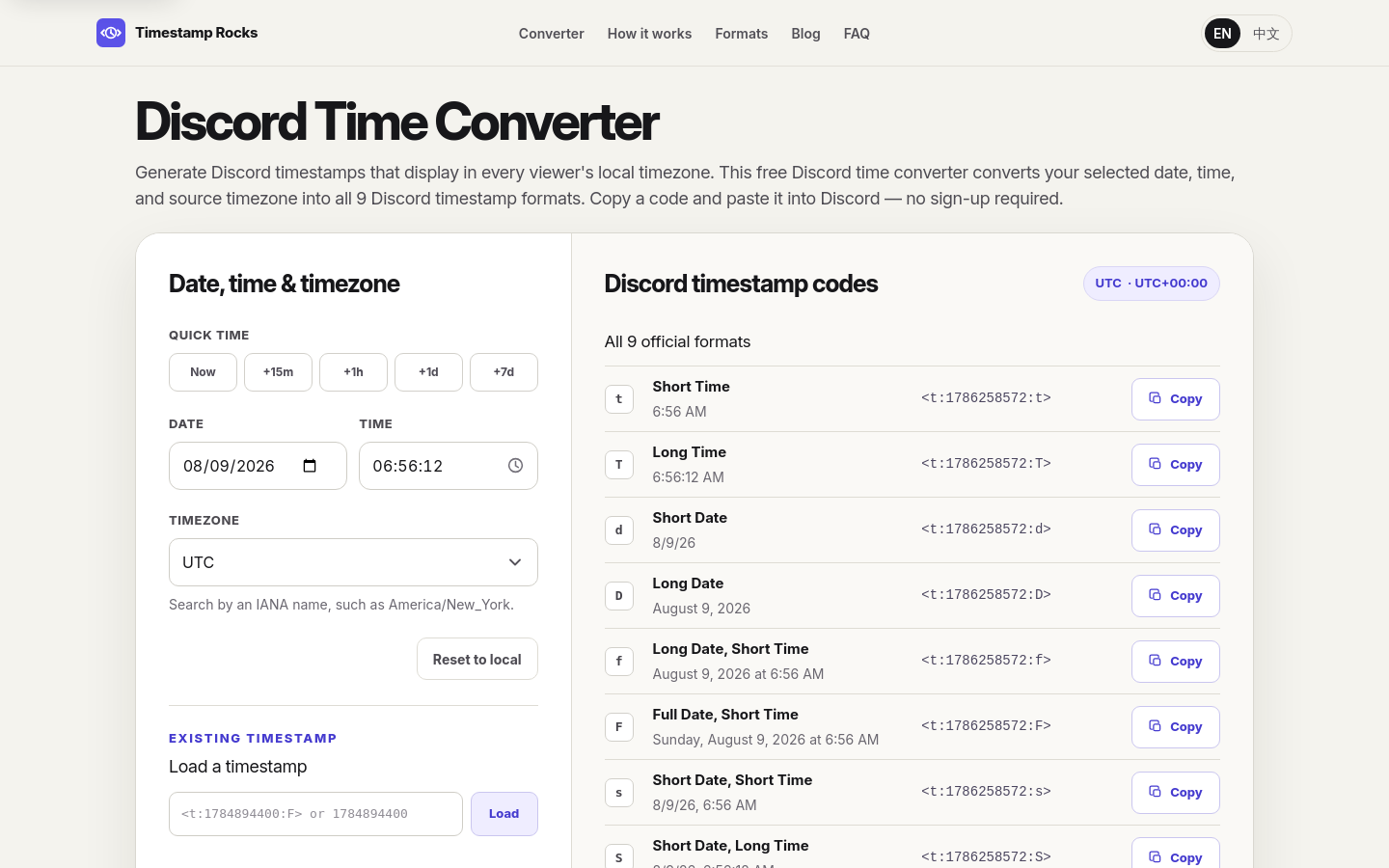
Task: Open the time picker clock icon
Action: [516, 466]
